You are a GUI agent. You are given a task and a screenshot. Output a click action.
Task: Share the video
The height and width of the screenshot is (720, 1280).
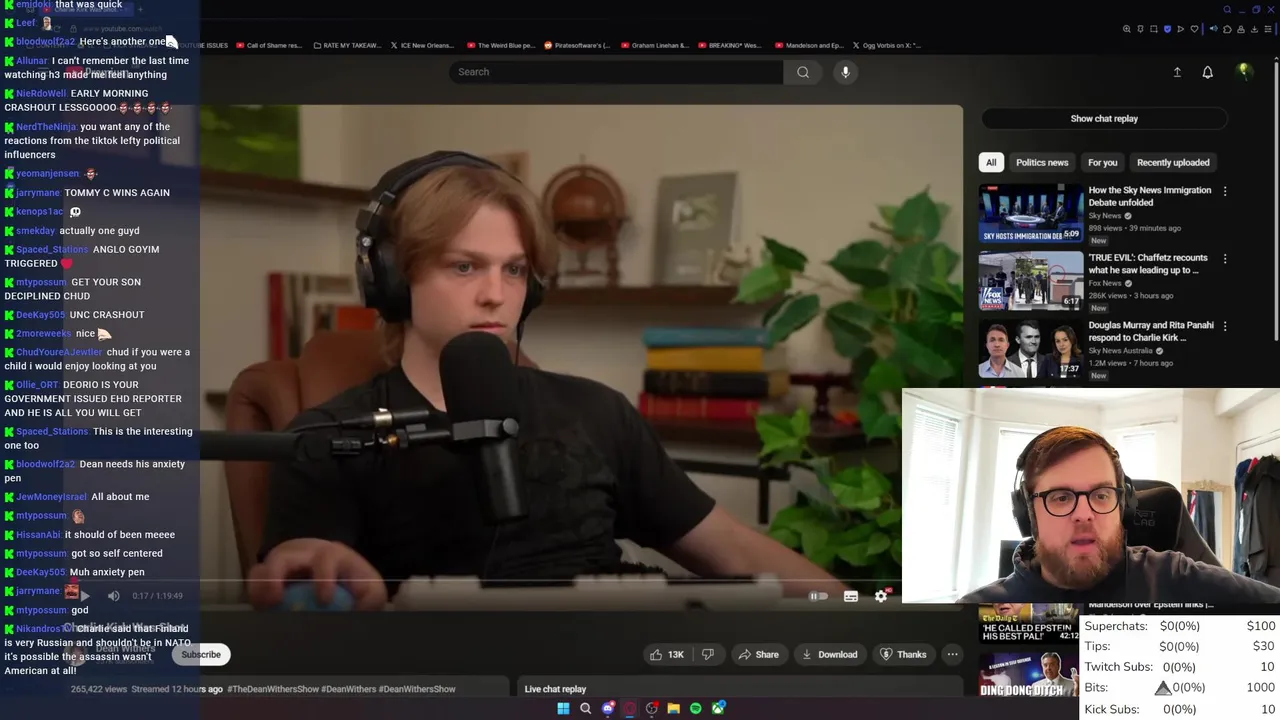click(x=758, y=654)
